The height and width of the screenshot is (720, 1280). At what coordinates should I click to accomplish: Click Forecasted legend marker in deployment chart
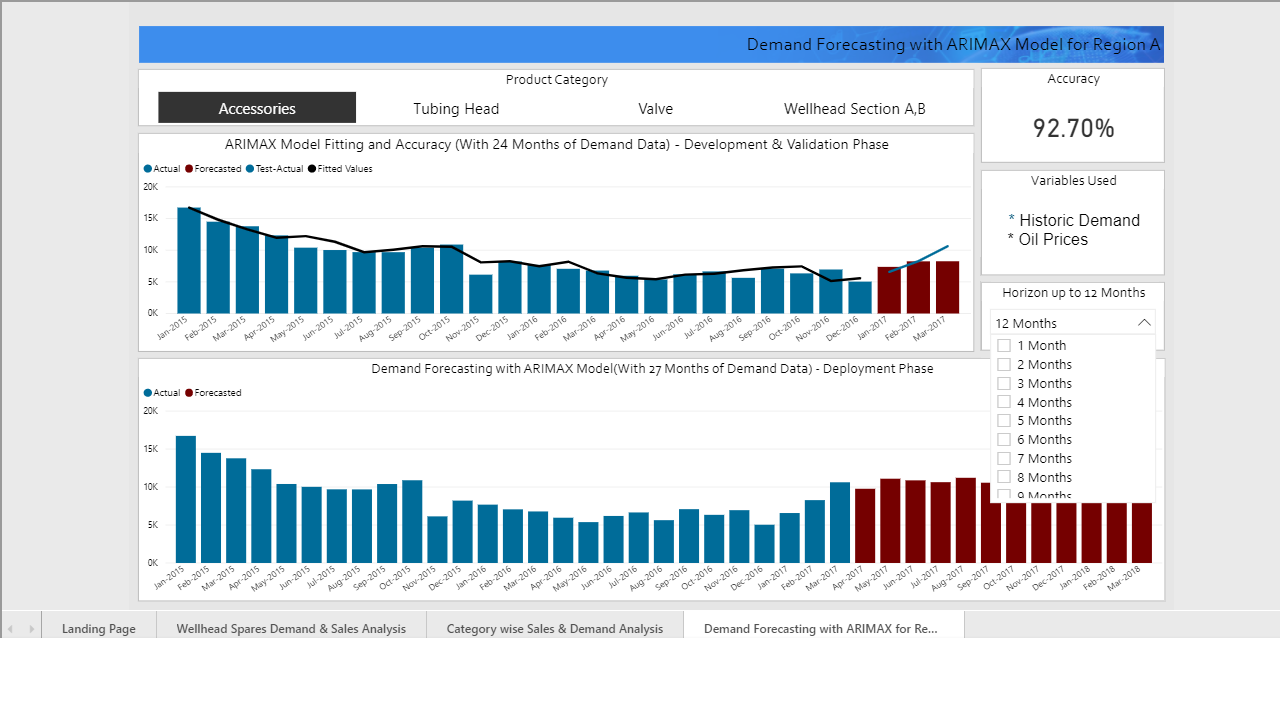pyautogui.click(x=189, y=393)
